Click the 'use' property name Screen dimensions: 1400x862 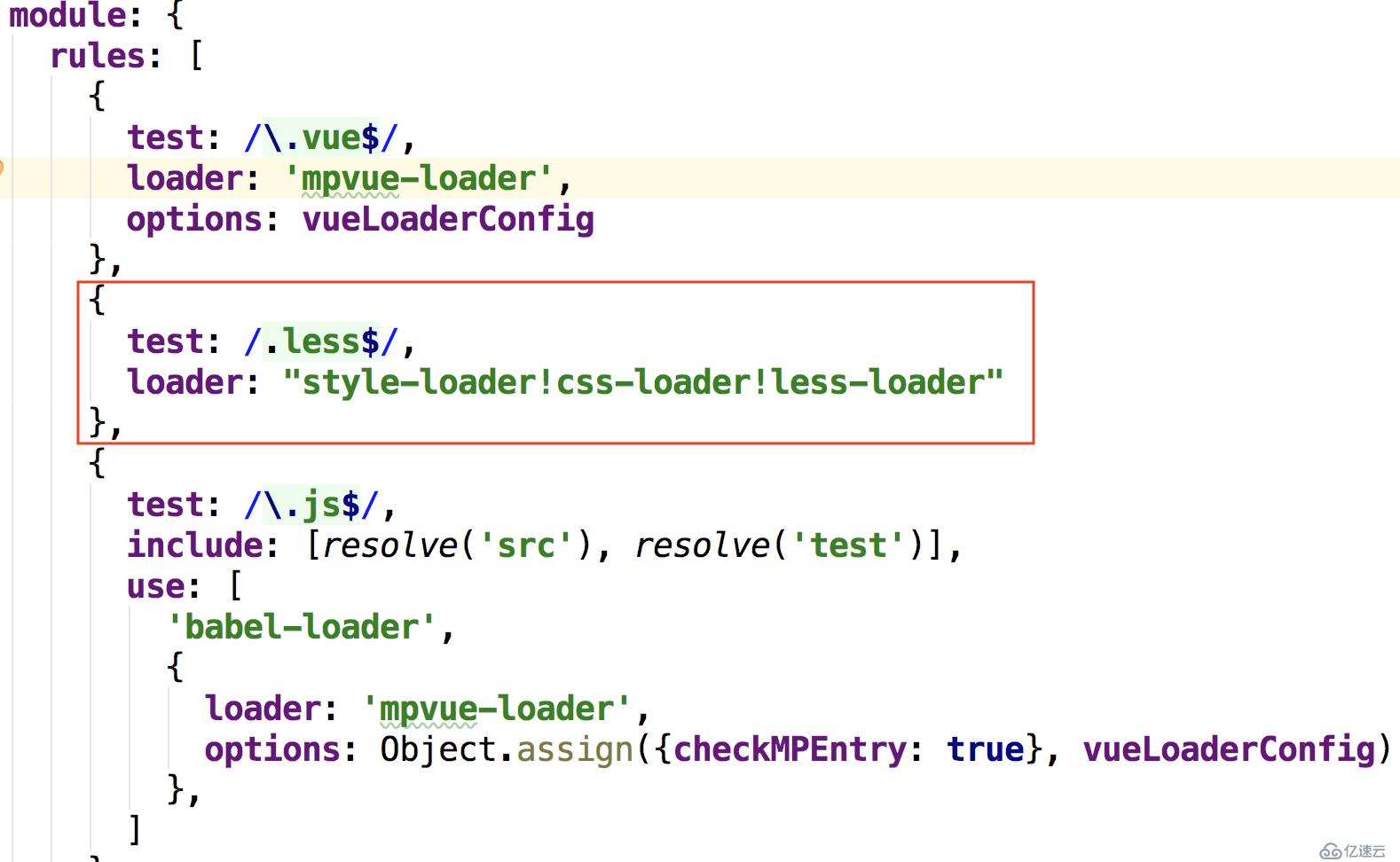156,587
